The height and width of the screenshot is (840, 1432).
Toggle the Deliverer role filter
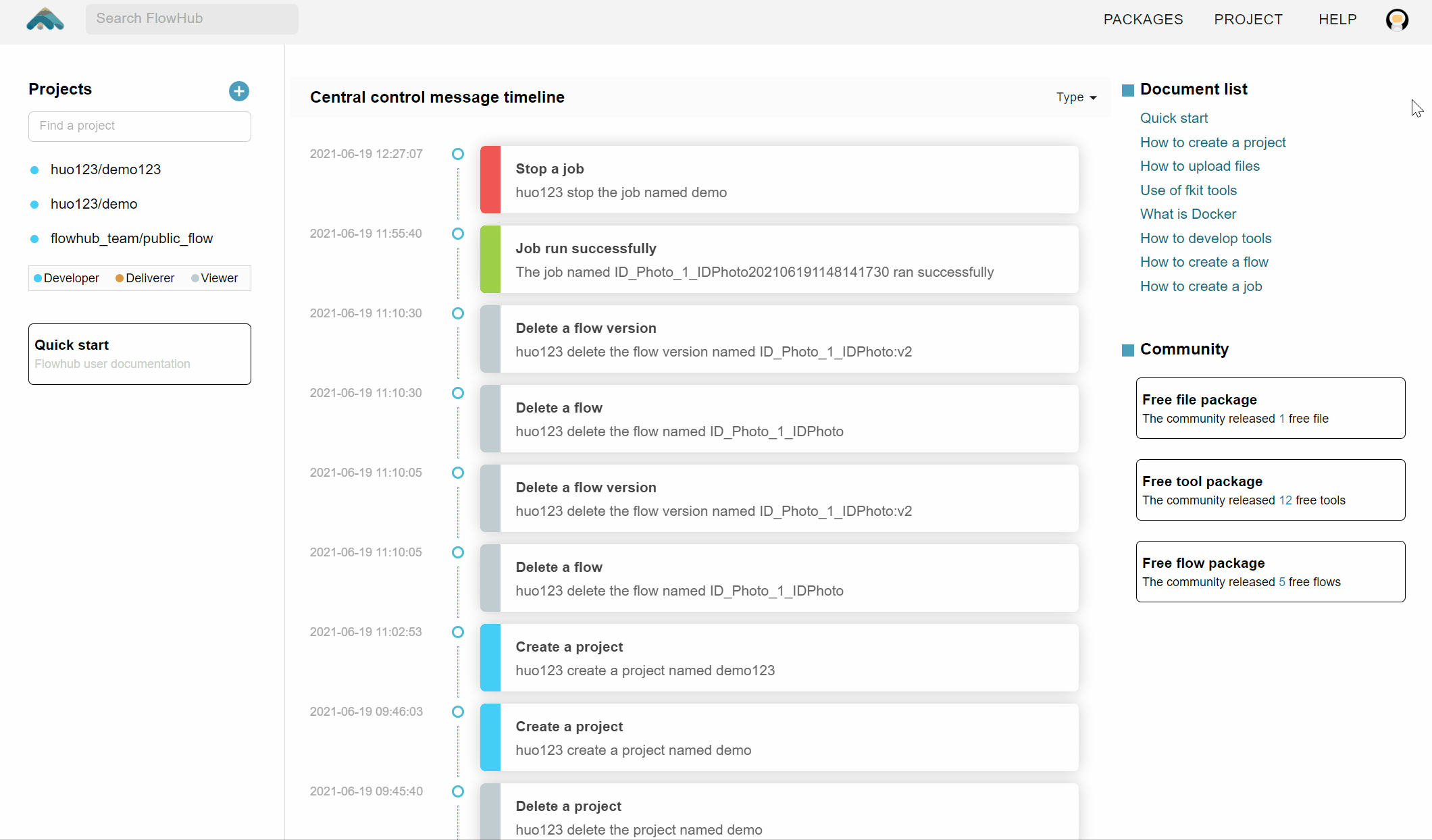click(144, 278)
